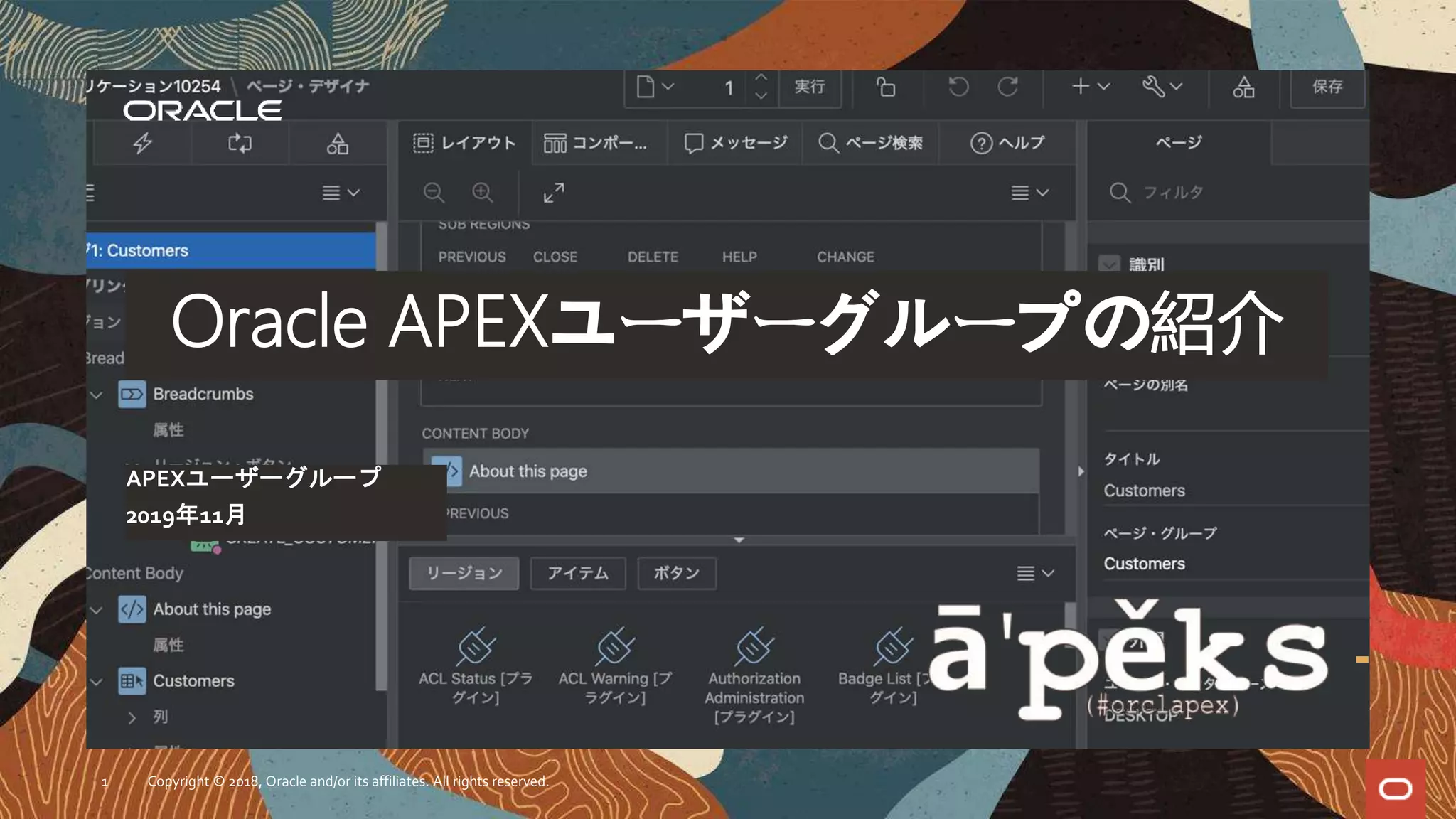This screenshot has height=819, width=1456.
Task: Undo the last change
Action: point(958,87)
